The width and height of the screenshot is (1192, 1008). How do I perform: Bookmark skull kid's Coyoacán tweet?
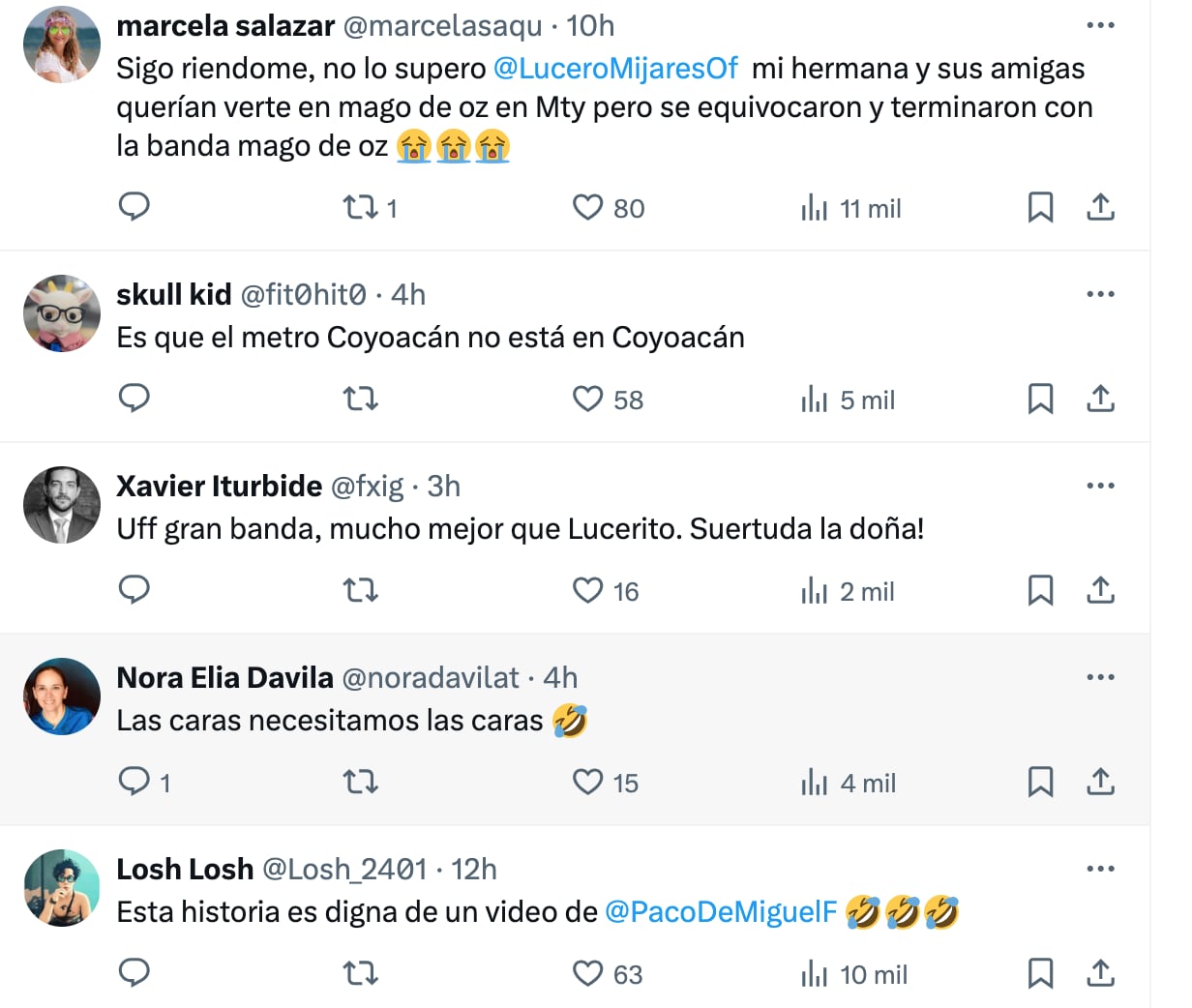(1041, 399)
